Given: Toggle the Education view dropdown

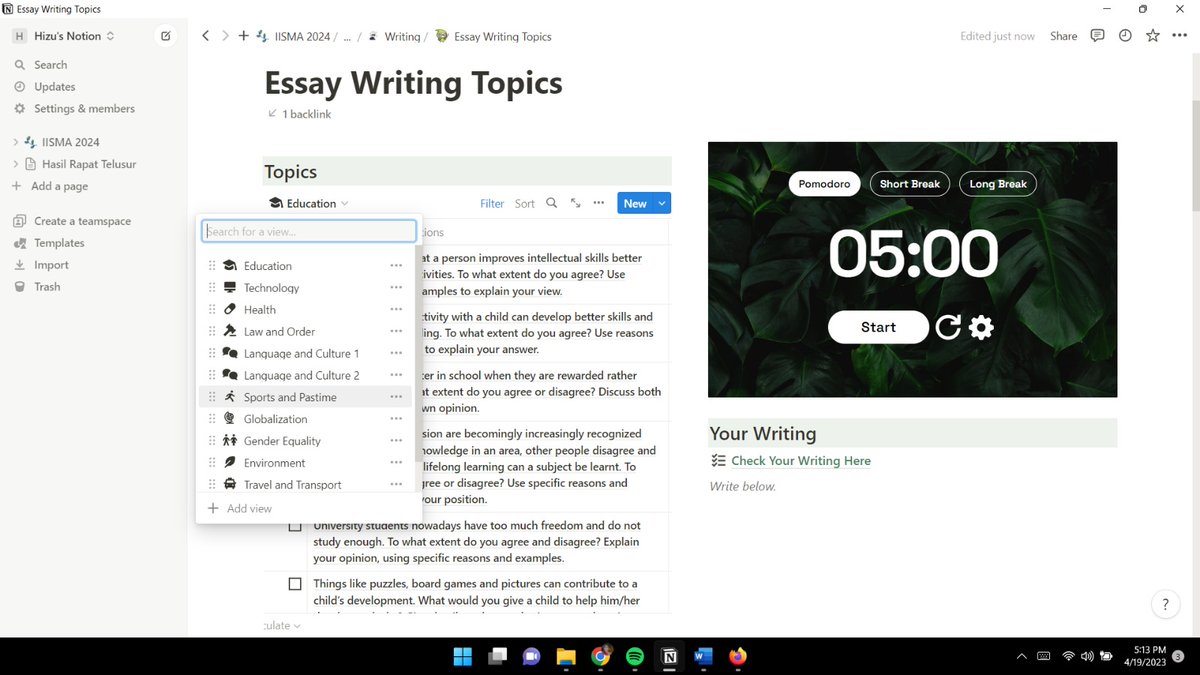Looking at the screenshot, I should pos(309,203).
